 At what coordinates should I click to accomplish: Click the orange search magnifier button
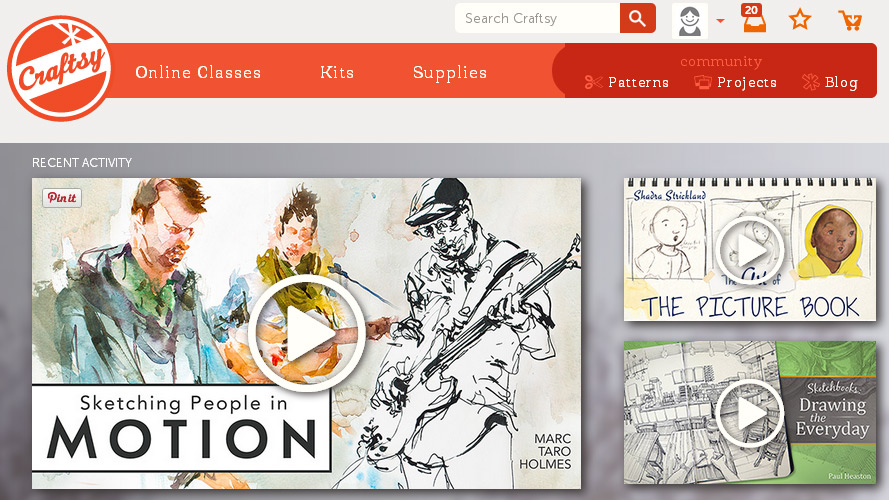coord(638,18)
